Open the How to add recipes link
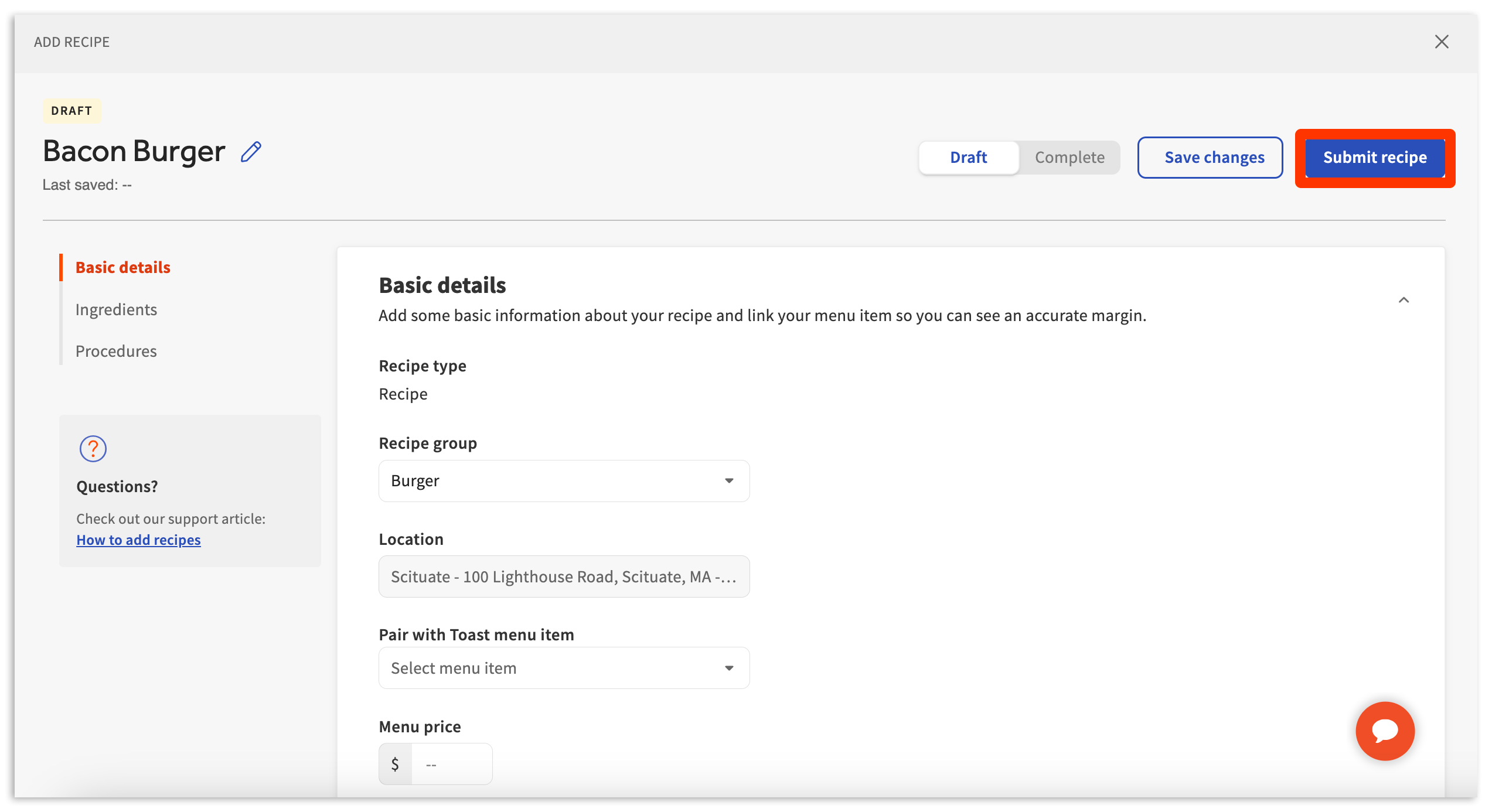 [138, 540]
